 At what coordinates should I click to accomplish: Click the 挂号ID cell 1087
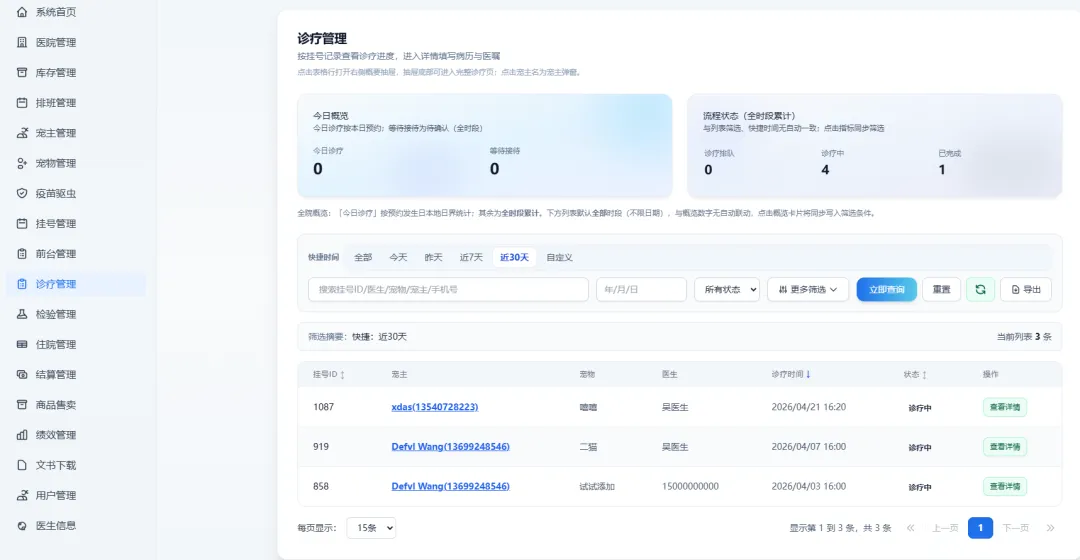(x=323, y=407)
